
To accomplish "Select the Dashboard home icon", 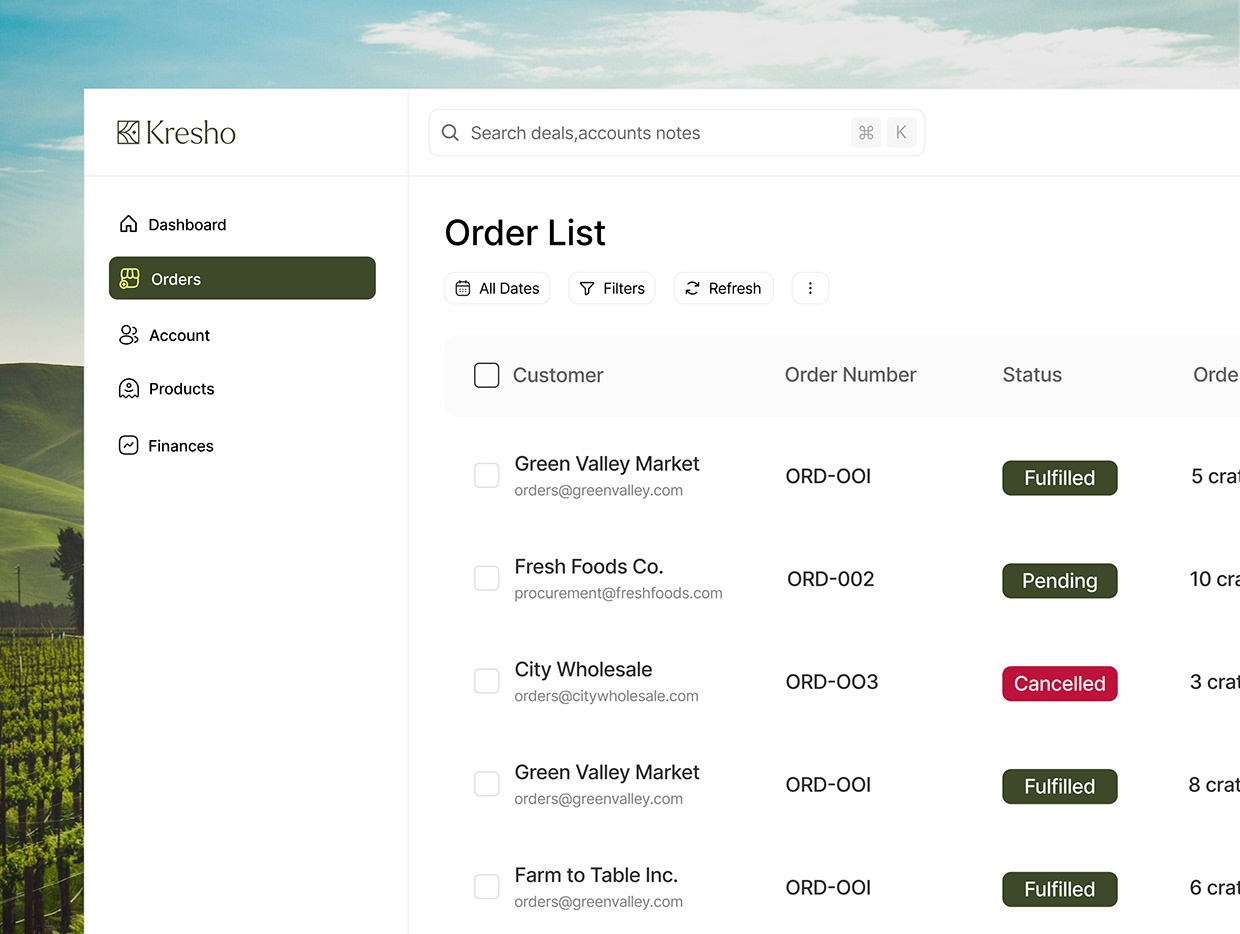I will [129, 224].
